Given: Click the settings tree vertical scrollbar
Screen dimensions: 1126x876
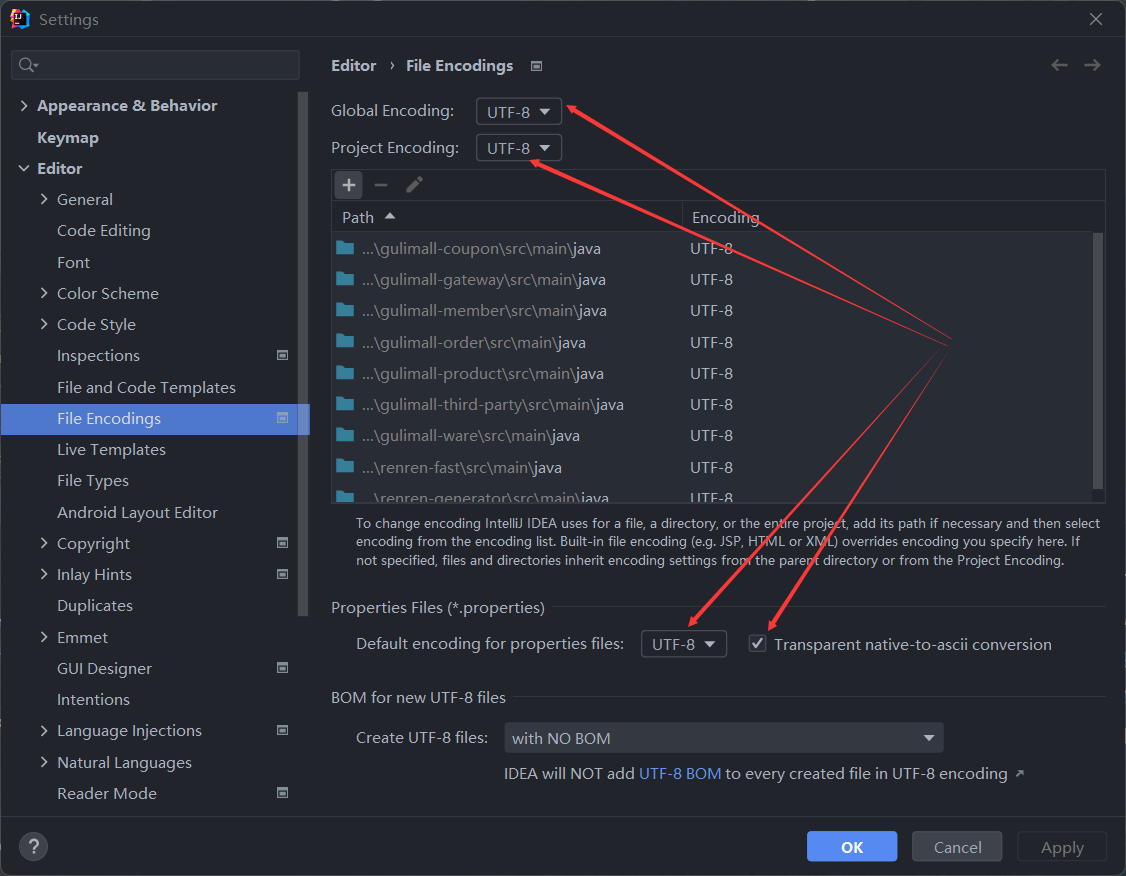Looking at the screenshot, I should pos(302,353).
